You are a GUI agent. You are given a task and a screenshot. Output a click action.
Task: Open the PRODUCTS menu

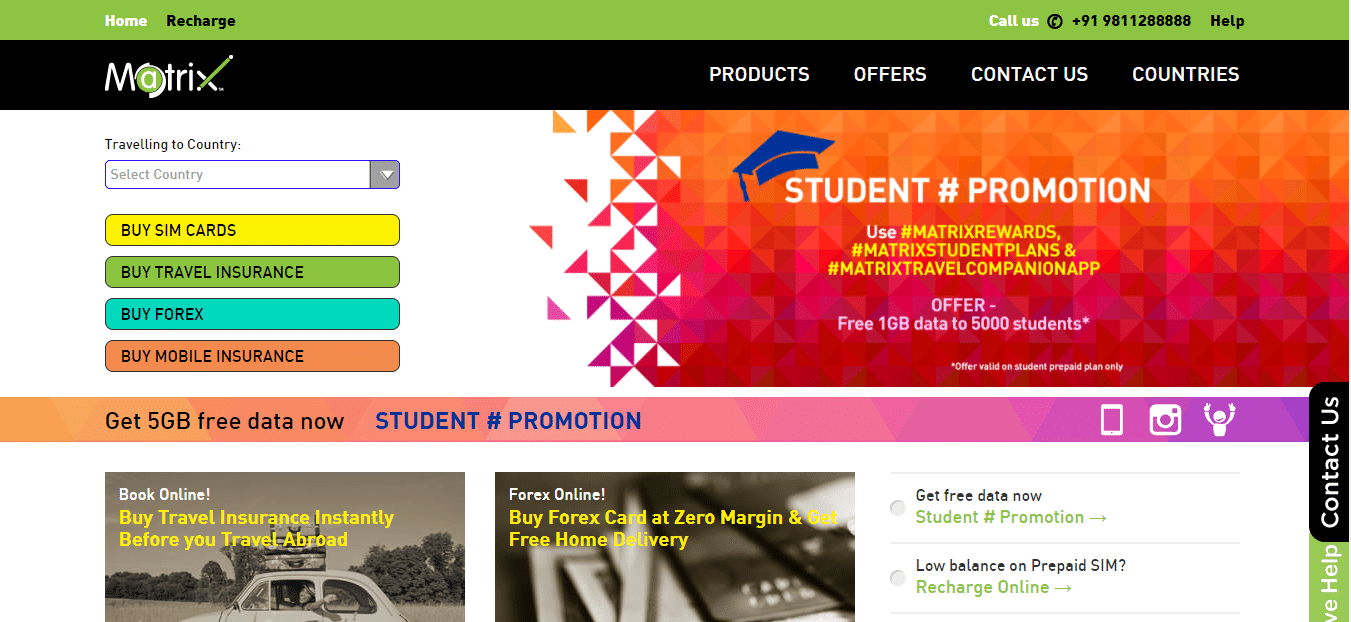759,75
